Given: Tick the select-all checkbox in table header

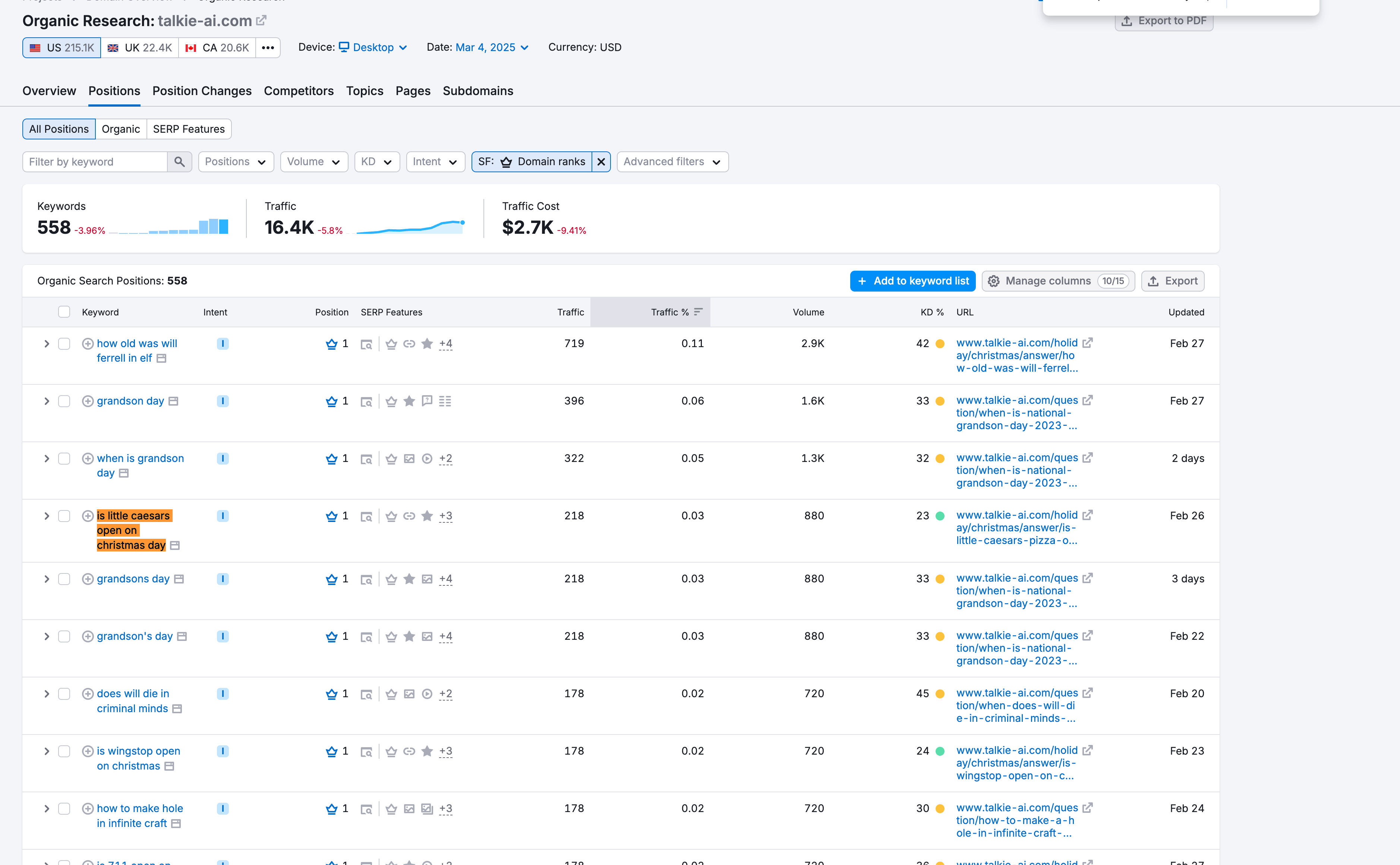Looking at the screenshot, I should click(64, 312).
